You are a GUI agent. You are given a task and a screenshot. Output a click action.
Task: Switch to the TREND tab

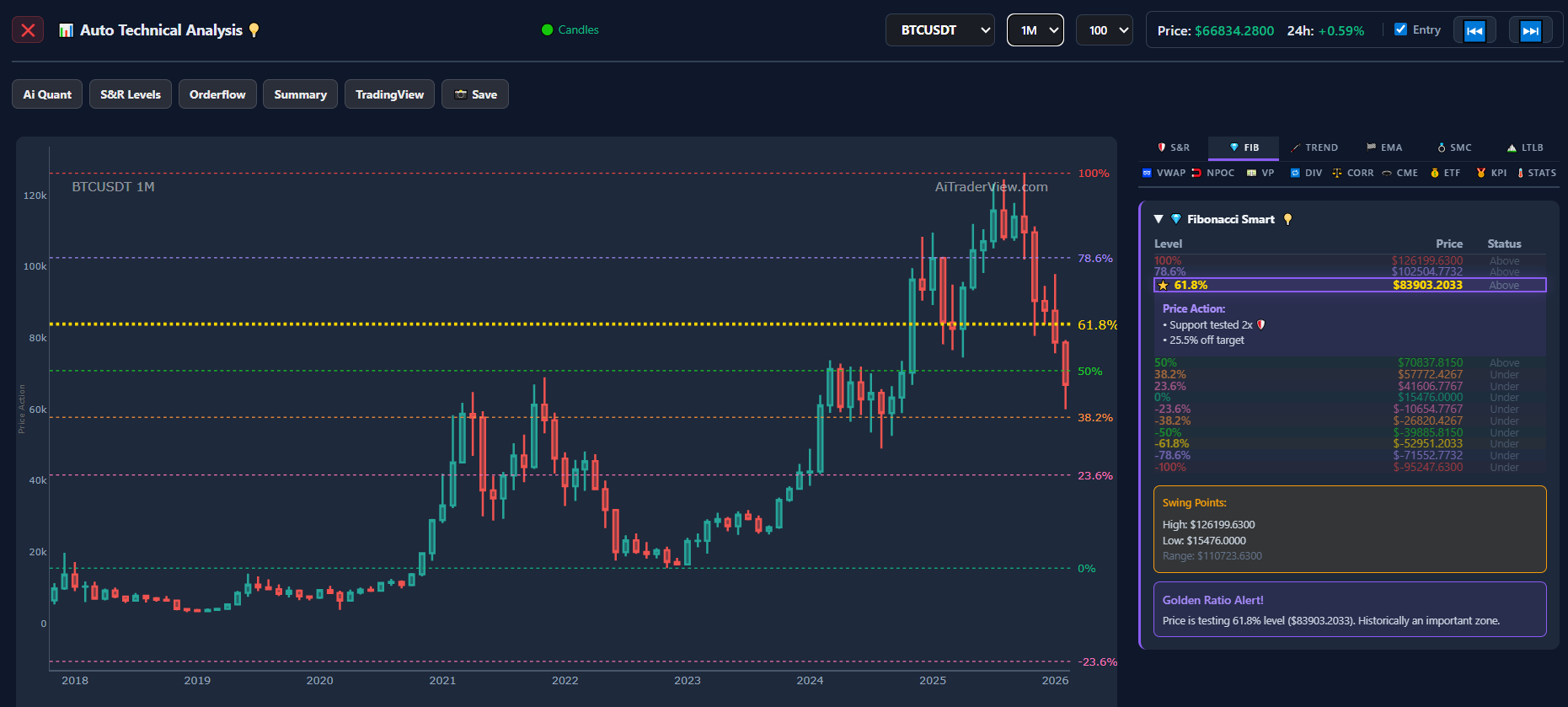[1314, 147]
